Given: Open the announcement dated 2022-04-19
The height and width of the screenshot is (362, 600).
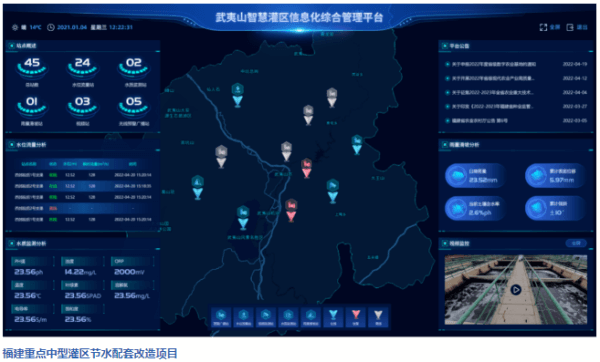Looking at the screenshot, I should coord(516,64).
